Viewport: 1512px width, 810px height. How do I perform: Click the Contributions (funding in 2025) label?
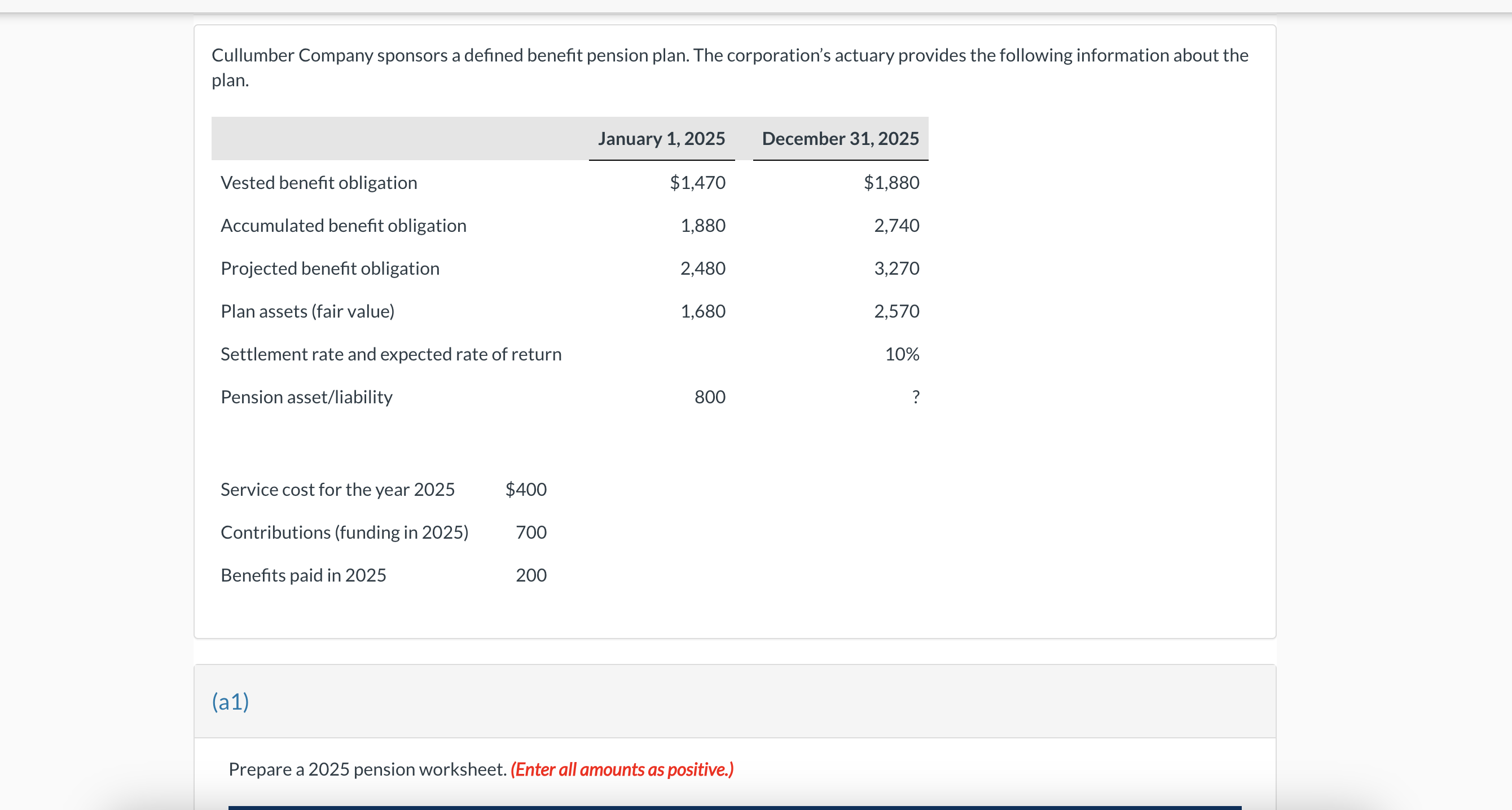tap(345, 532)
